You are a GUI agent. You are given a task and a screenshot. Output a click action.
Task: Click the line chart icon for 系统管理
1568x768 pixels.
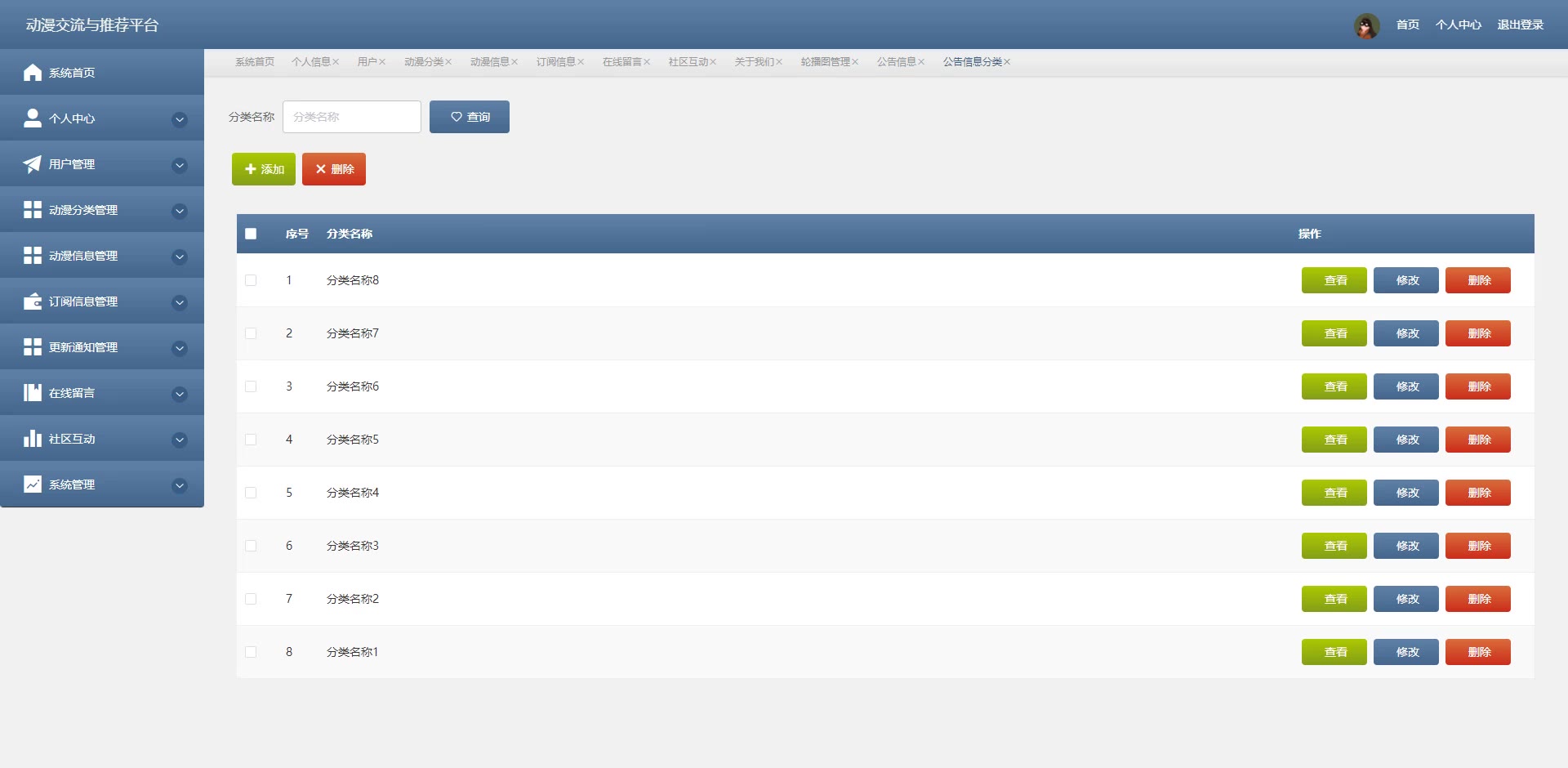(33, 484)
